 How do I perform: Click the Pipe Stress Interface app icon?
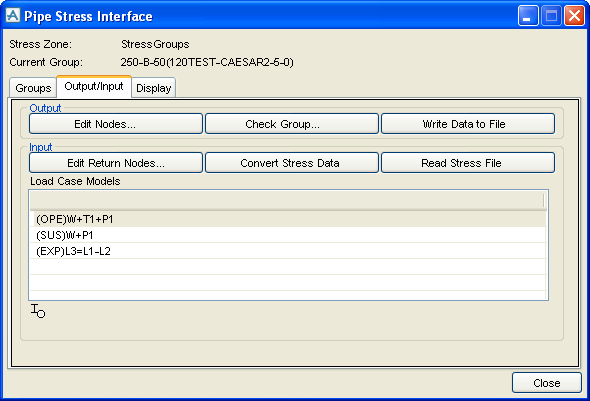13,16
